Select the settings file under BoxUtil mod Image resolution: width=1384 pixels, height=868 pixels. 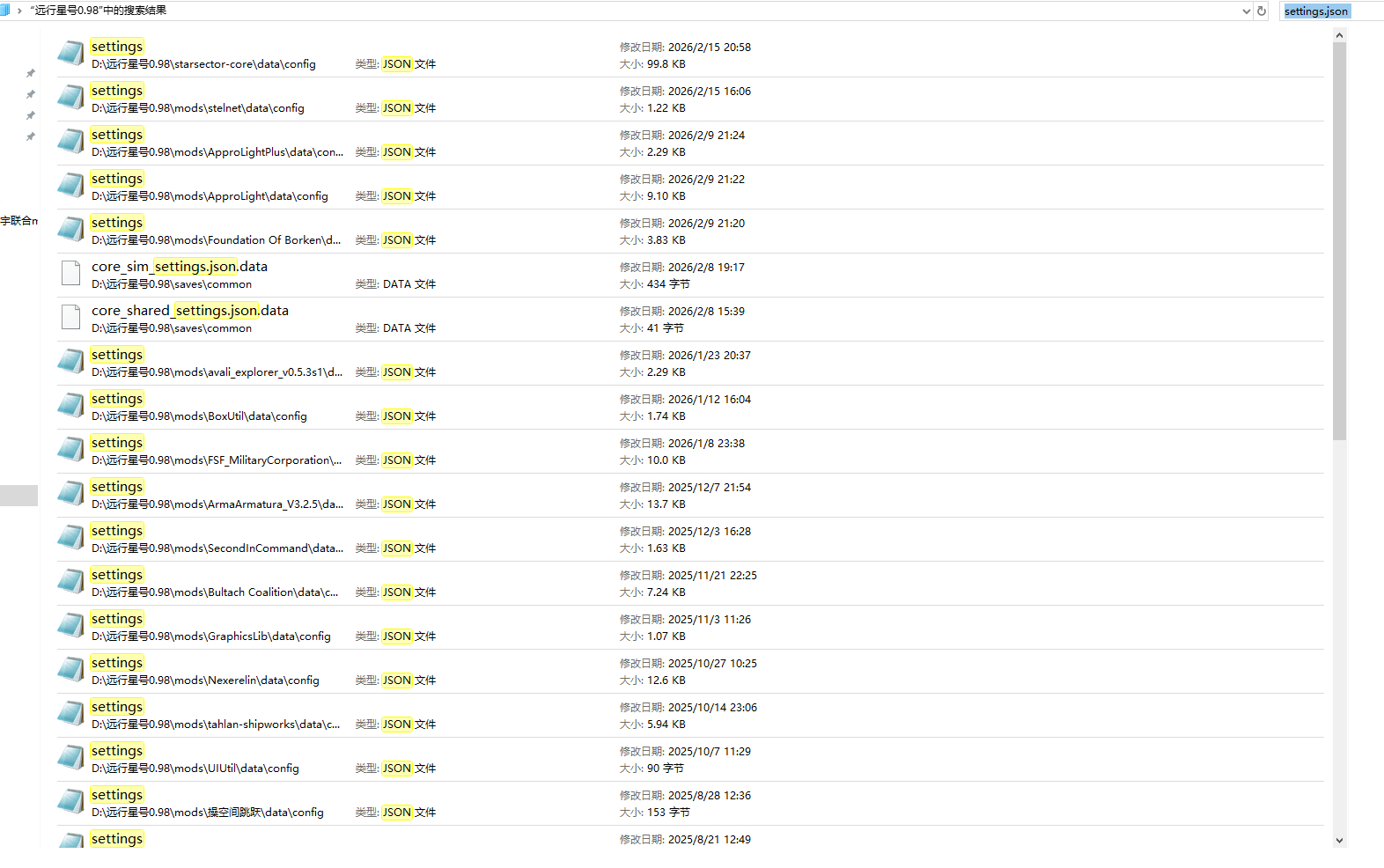[x=116, y=399]
